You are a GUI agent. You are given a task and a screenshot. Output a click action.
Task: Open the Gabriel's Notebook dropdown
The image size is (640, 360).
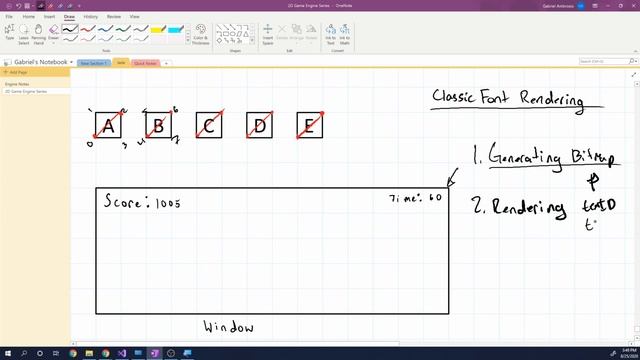coord(71,62)
